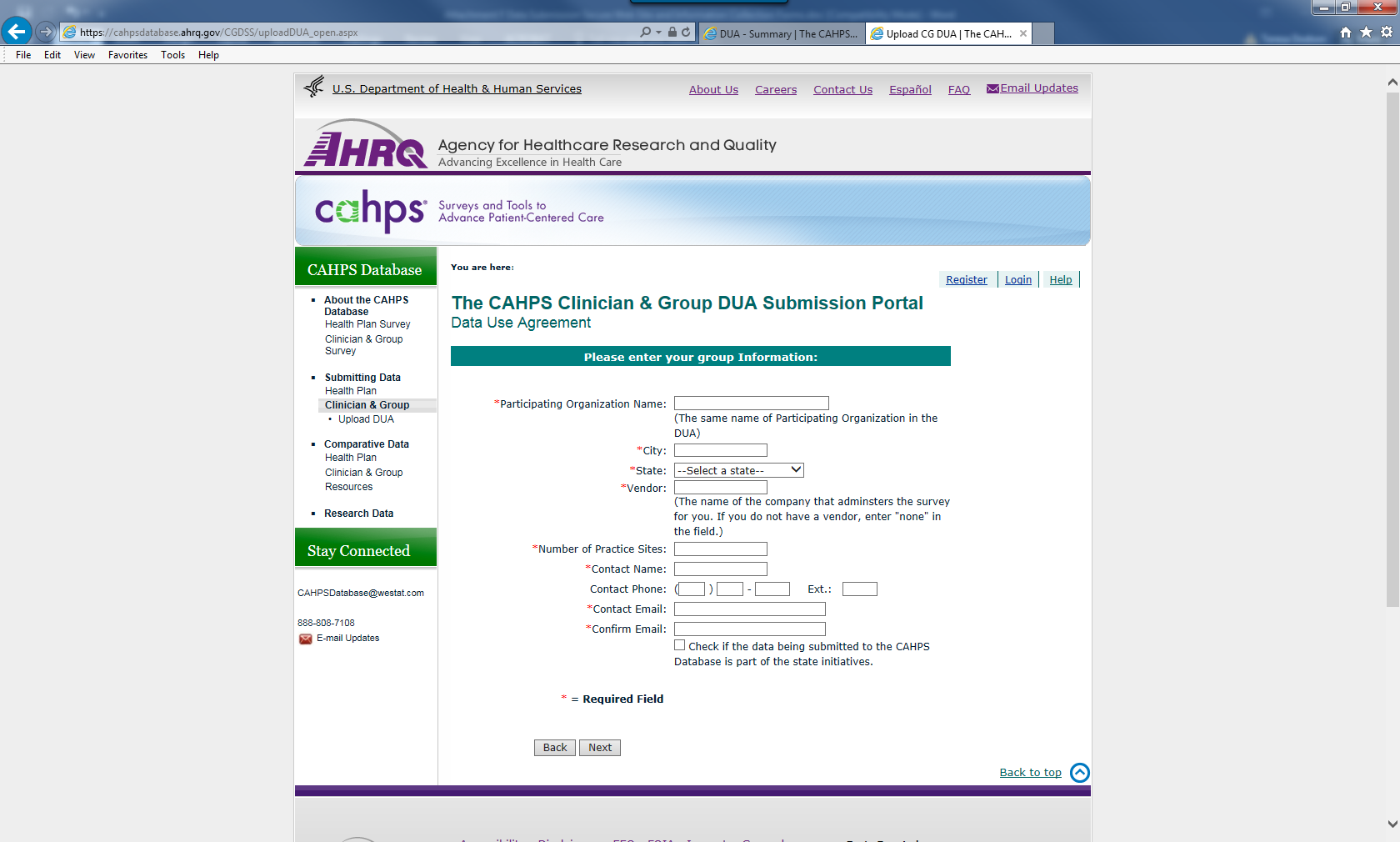Click the Back to top text link
Screen dimensions: 1400x842
pyautogui.click(x=1031, y=773)
